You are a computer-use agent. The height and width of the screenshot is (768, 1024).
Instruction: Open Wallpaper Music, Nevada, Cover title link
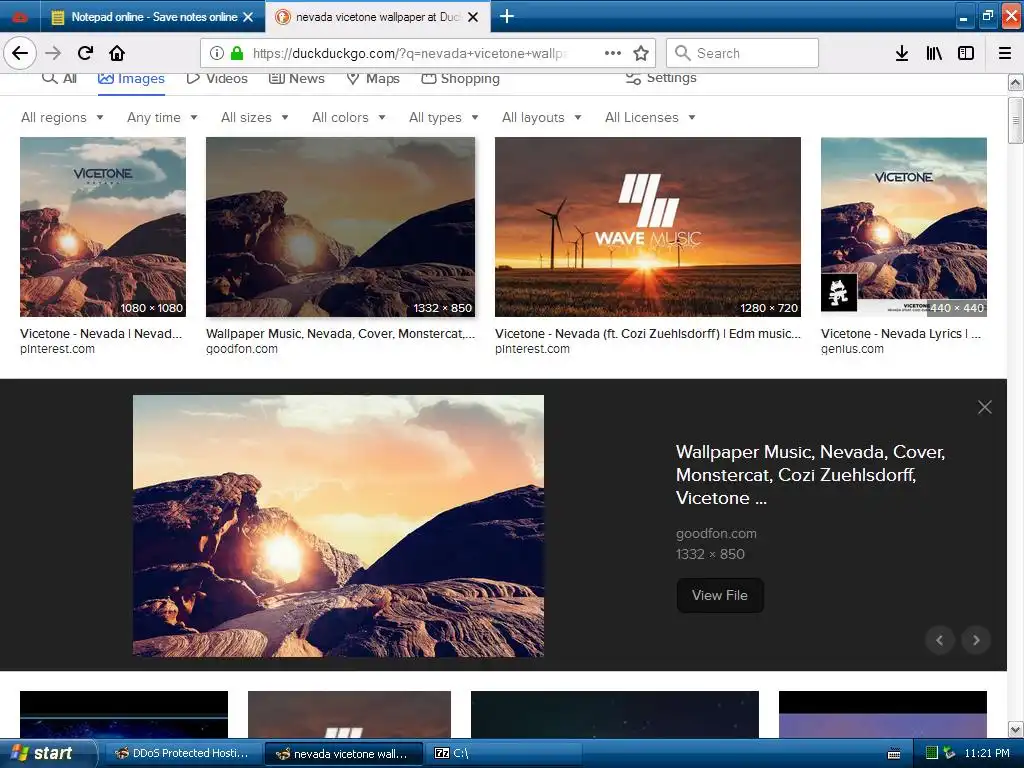click(x=810, y=475)
